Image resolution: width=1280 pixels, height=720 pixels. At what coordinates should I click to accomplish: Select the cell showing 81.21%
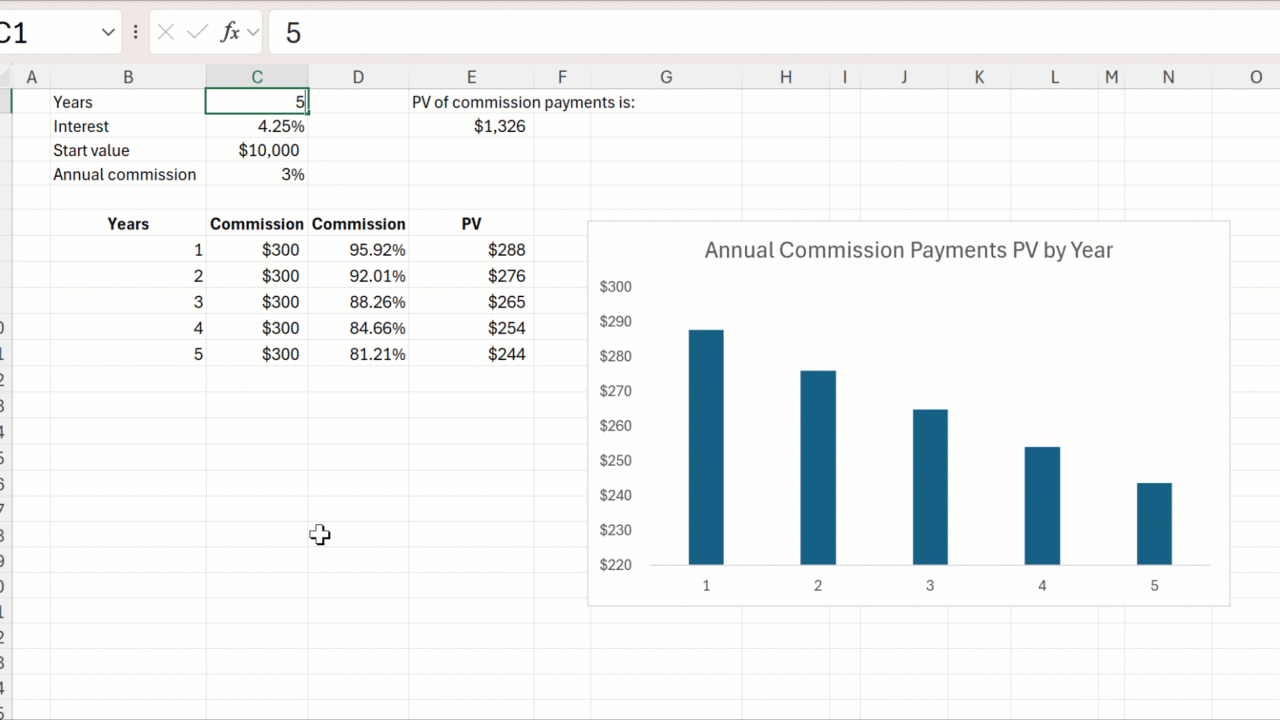point(358,354)
